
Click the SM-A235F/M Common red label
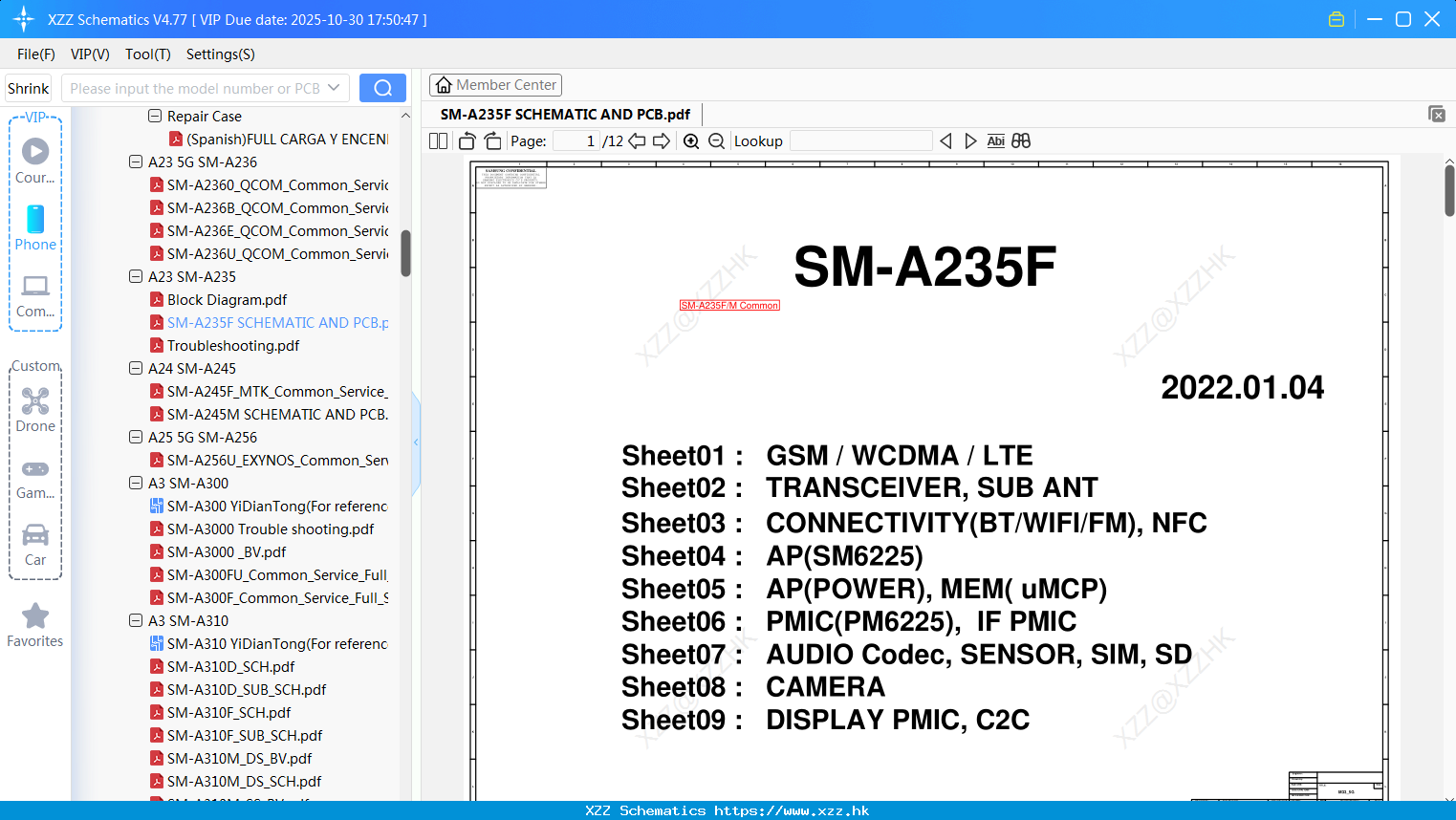point(729,306)
